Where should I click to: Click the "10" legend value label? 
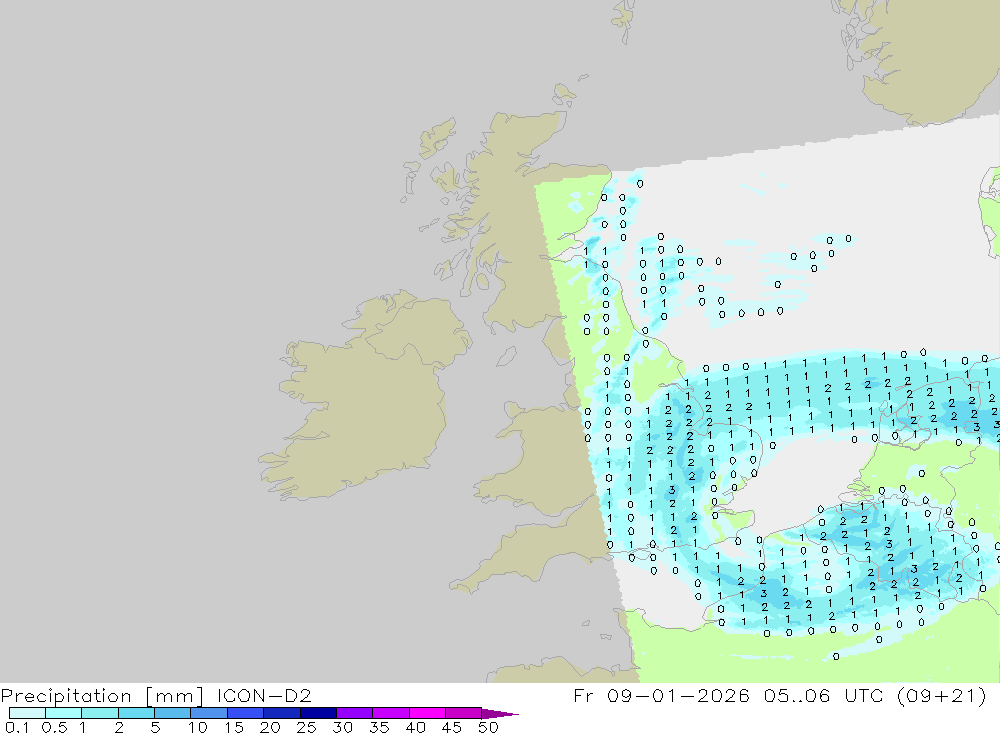198,727
